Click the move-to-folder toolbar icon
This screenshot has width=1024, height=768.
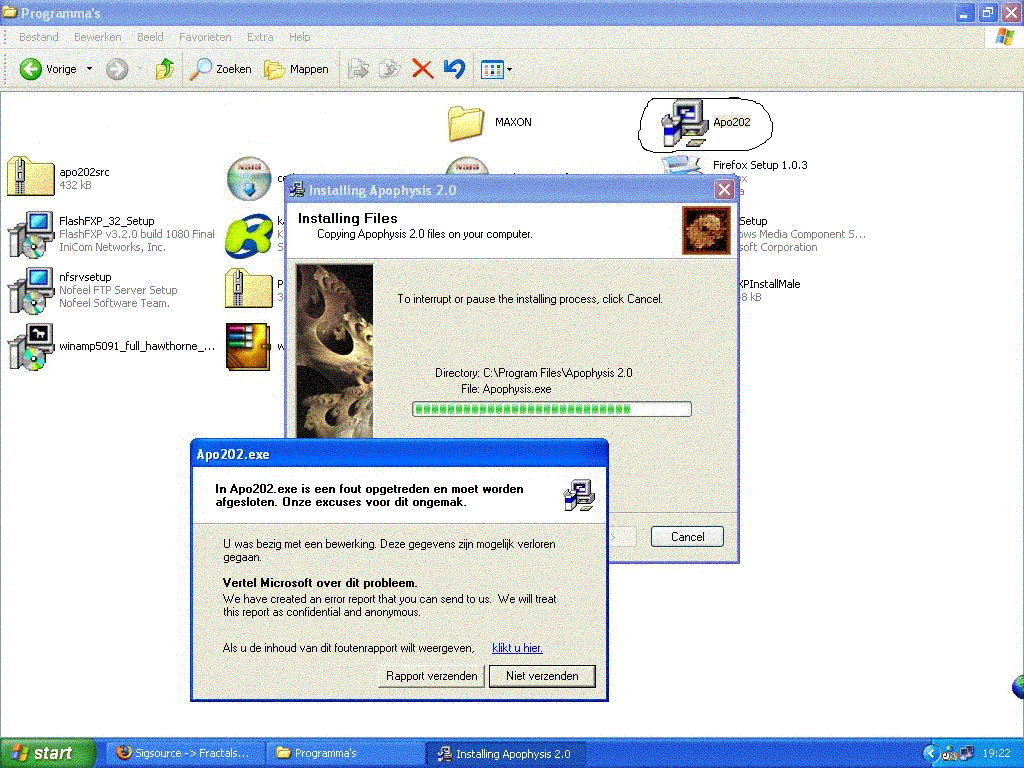tap(358, 69)
